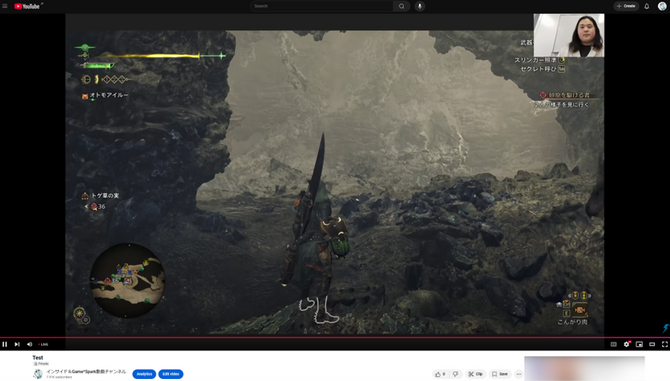Focus the Search input field
This screenshot has height=381, width=670.
321,6
